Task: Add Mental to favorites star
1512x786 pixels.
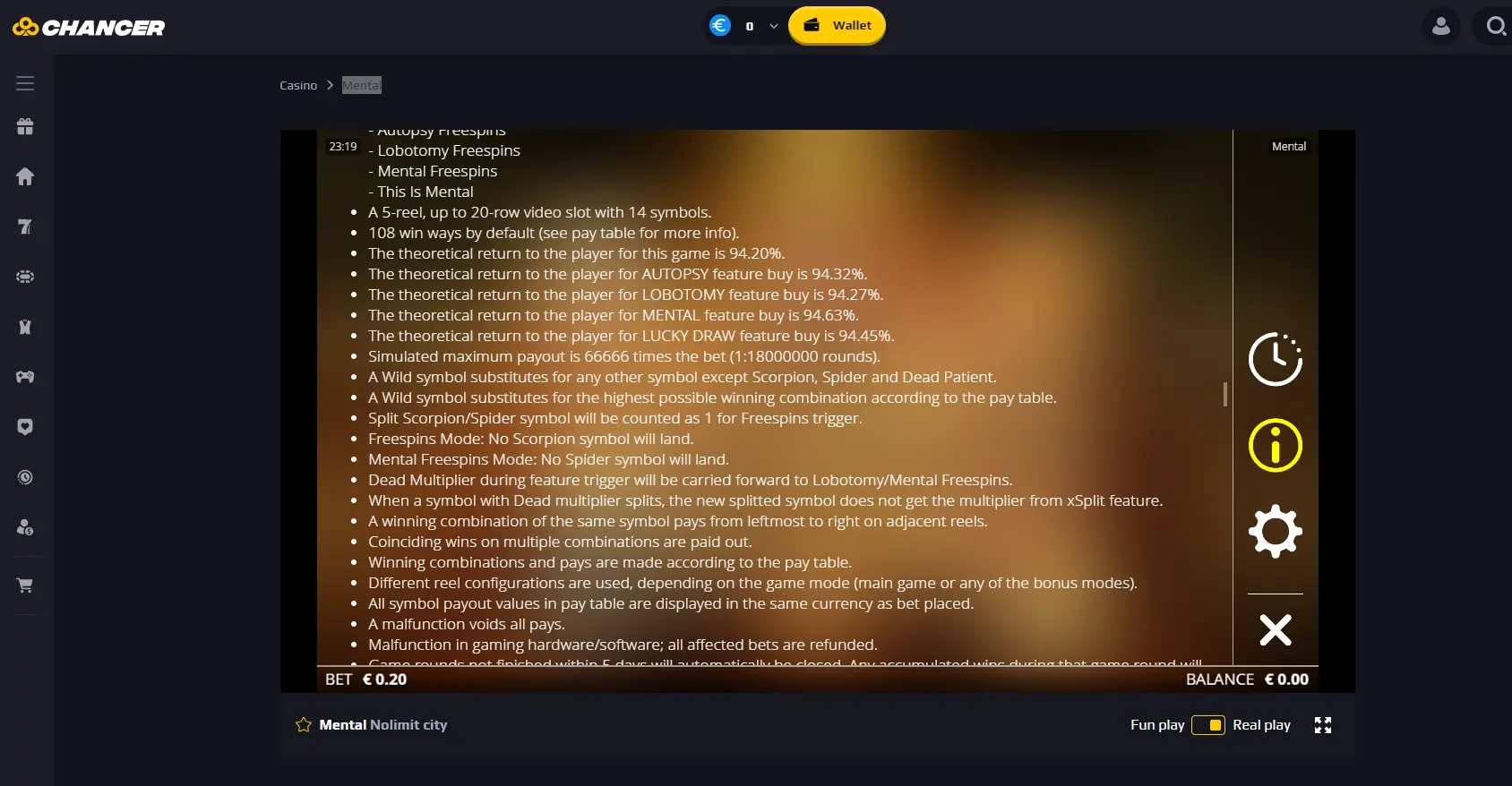Action: pos(304,725)
